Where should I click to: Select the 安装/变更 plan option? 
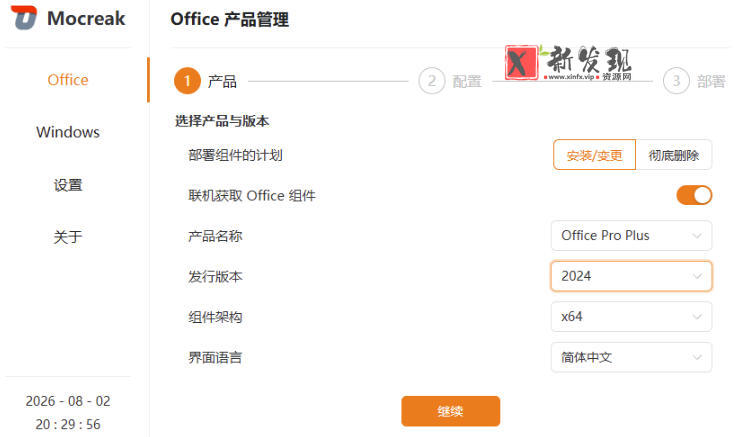(595, 155)
